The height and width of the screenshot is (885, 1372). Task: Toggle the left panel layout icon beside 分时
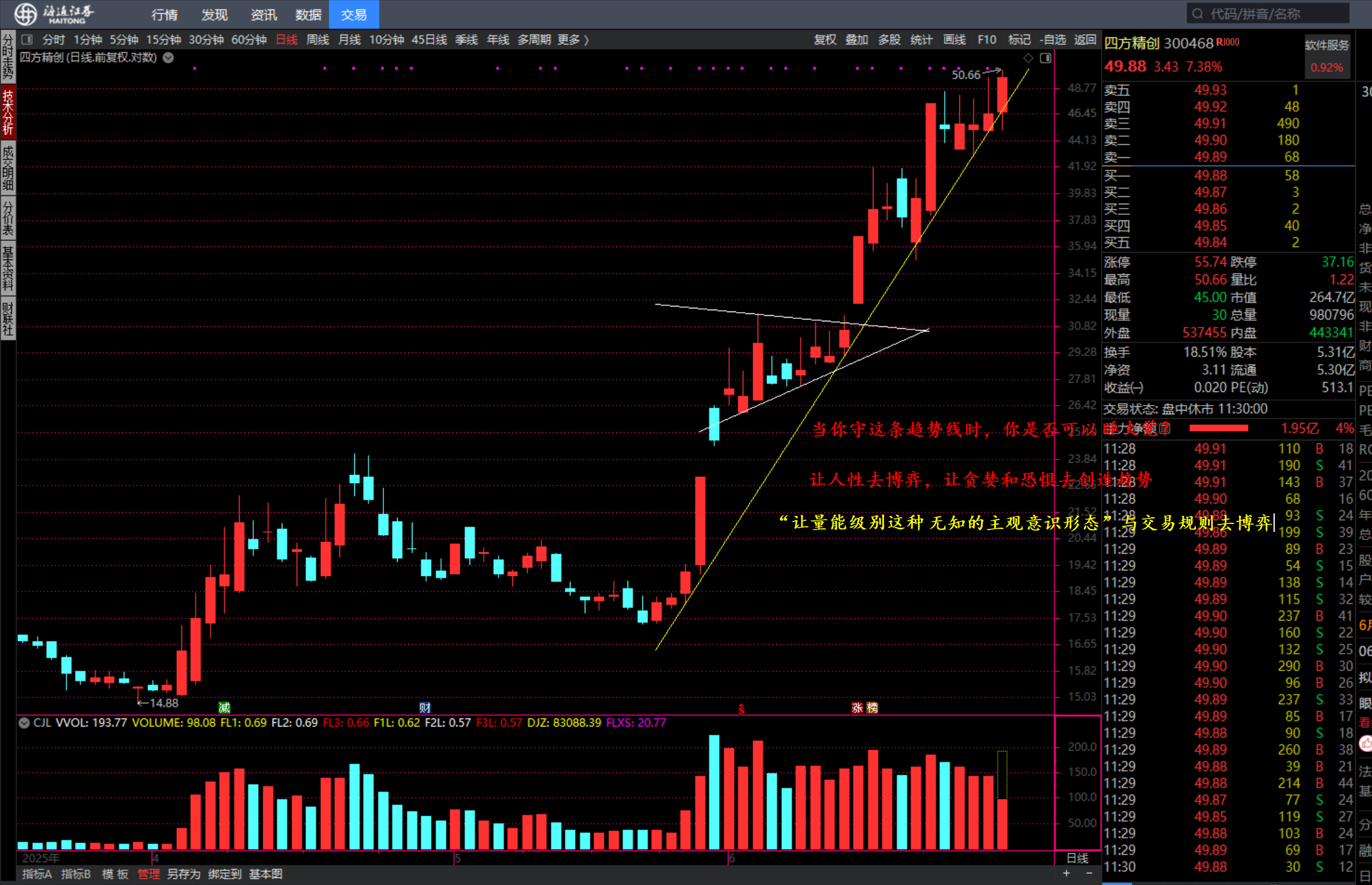click(x=27, y=40)
